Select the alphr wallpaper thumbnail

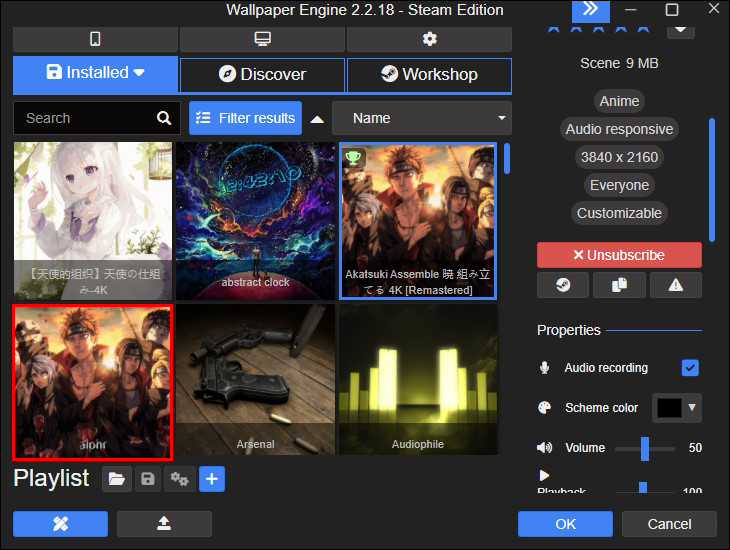pyautogui.click(x=93, y=382)
